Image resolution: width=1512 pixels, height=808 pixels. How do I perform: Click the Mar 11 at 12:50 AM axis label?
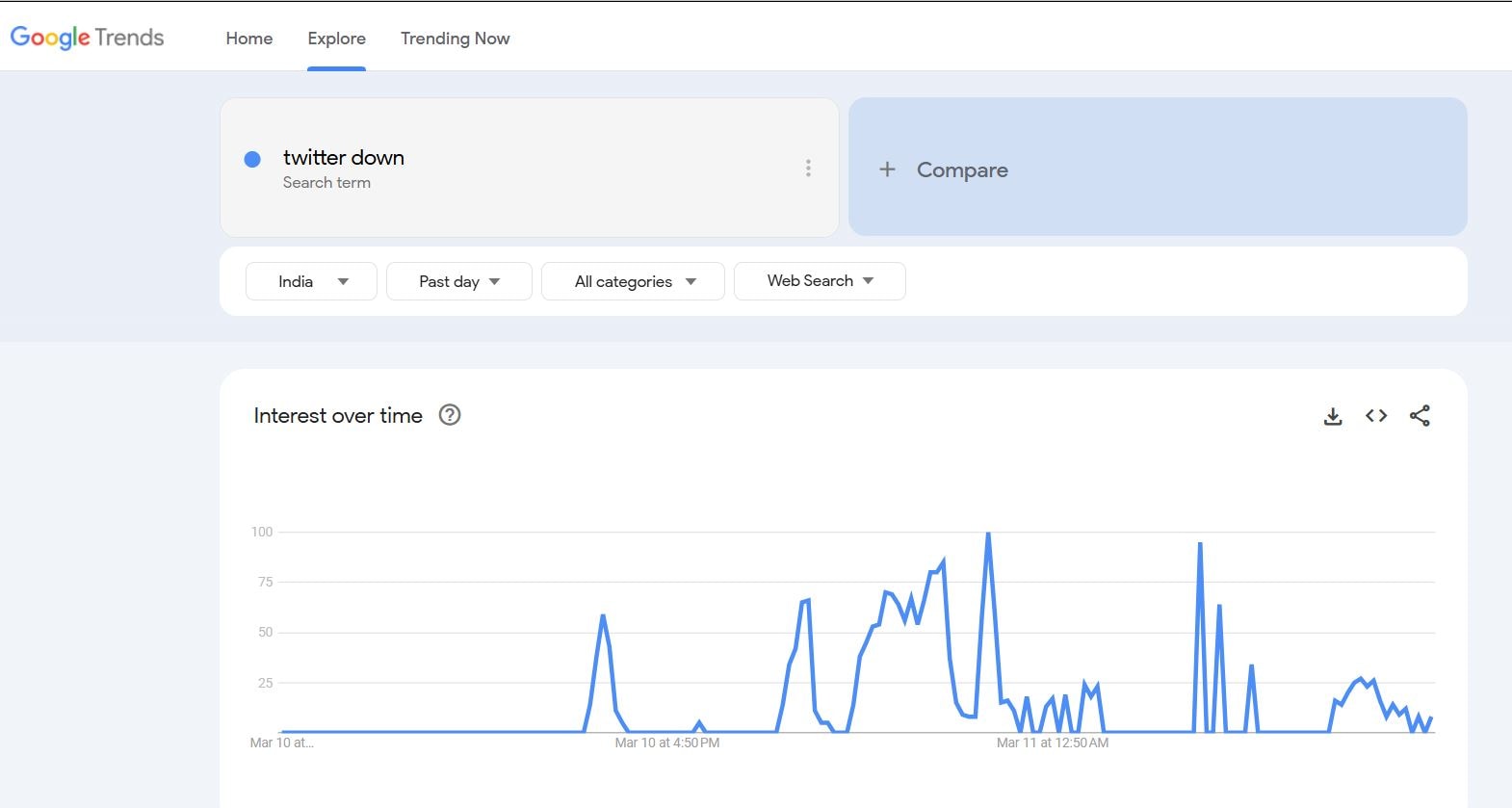1053,743
